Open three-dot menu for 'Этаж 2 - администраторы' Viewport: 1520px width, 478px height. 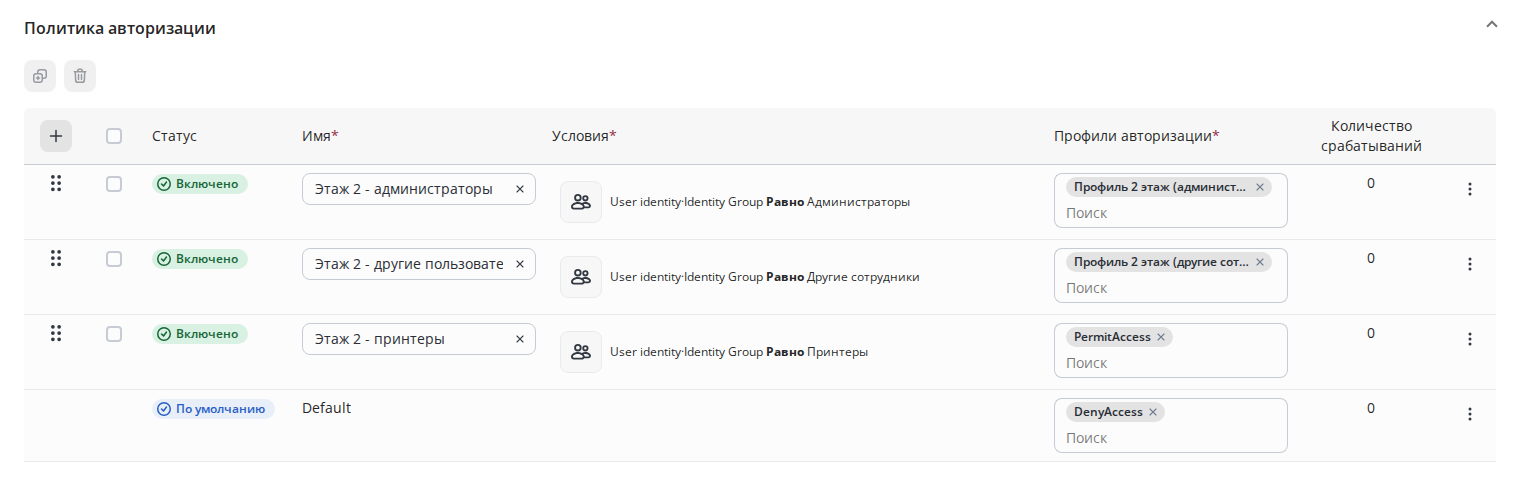(1470, 189)
